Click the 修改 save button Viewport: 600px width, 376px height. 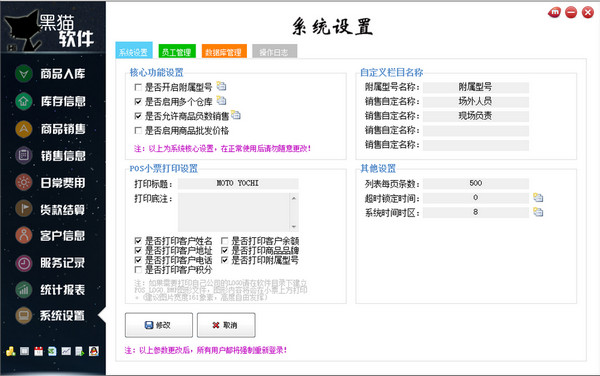point(159,325)
